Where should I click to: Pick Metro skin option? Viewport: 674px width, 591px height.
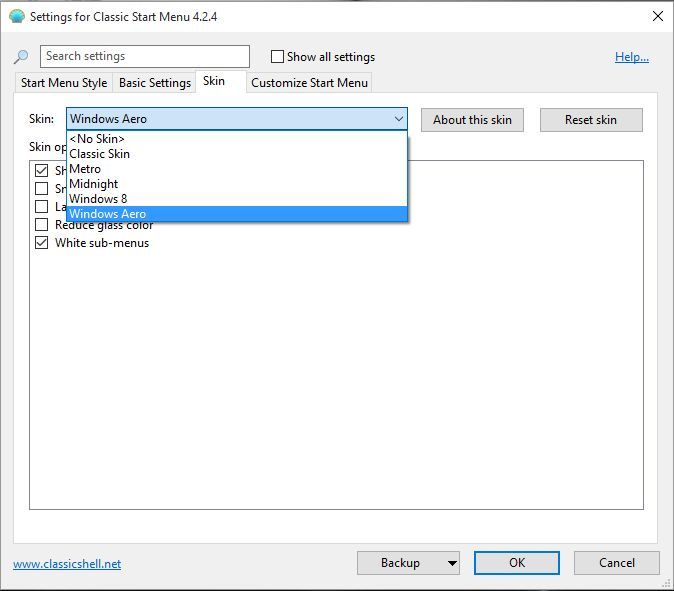pyautogui.click(x=237, y=169)
